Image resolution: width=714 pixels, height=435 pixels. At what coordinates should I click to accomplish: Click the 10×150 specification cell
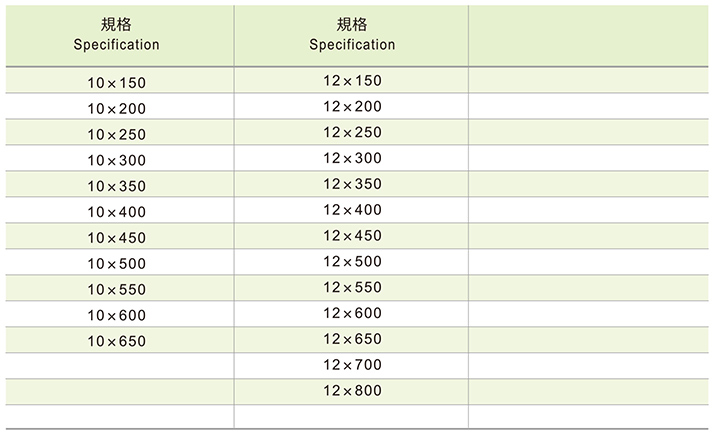(117, 81)
